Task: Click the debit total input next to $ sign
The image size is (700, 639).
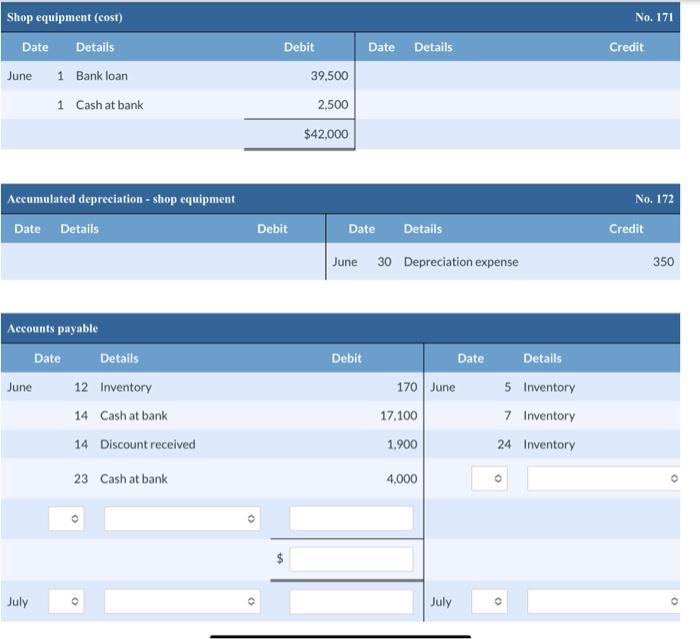Action: coord(351,559)
